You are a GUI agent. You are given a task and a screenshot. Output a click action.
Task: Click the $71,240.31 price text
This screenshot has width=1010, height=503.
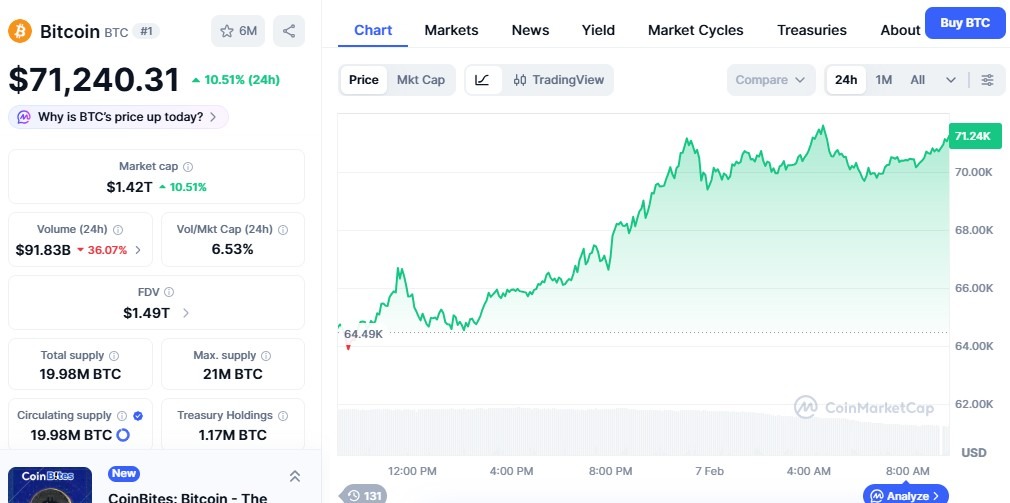(x=94, y=80)
